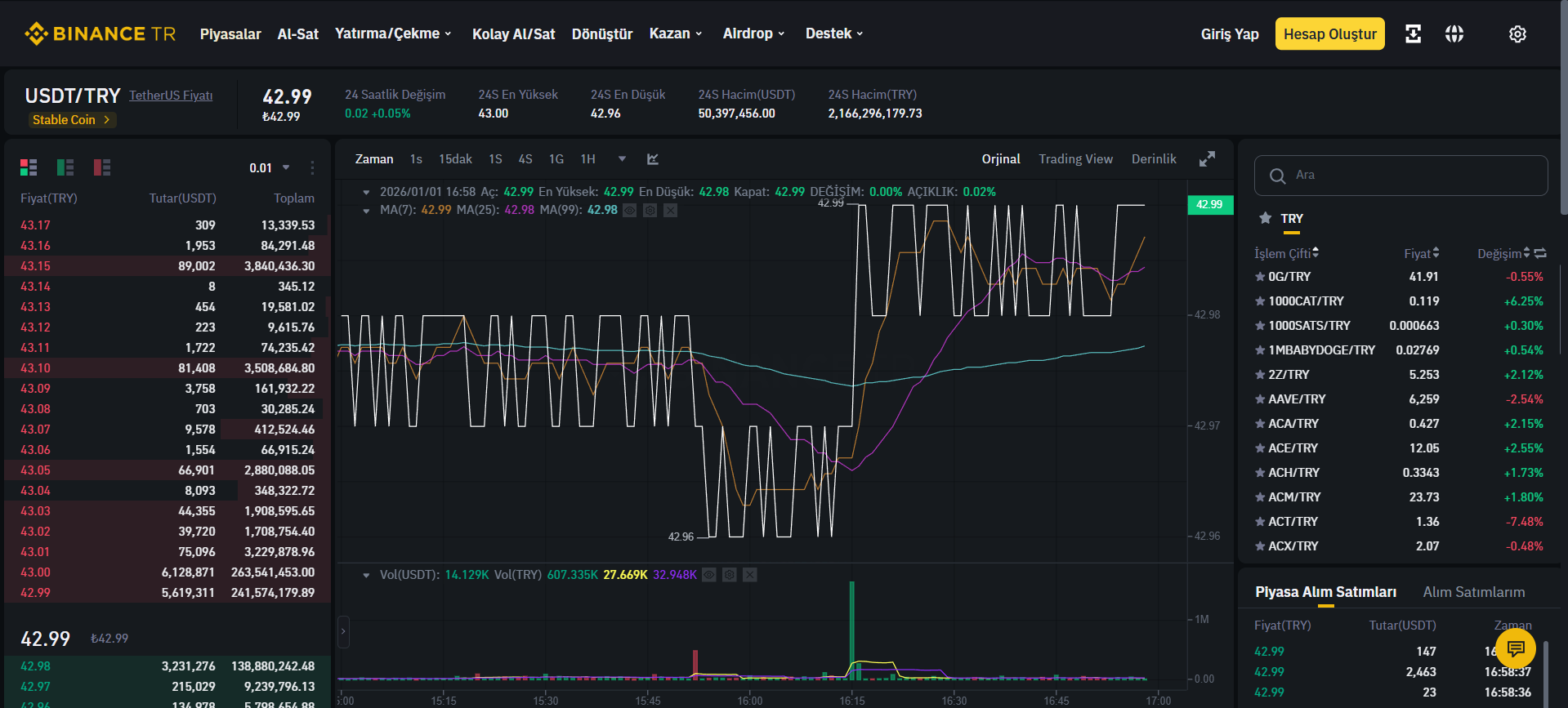This screenshot has height=708, width=1568.
Task: Open TetherUS Fiyatı link
Action: click(171, 96)
